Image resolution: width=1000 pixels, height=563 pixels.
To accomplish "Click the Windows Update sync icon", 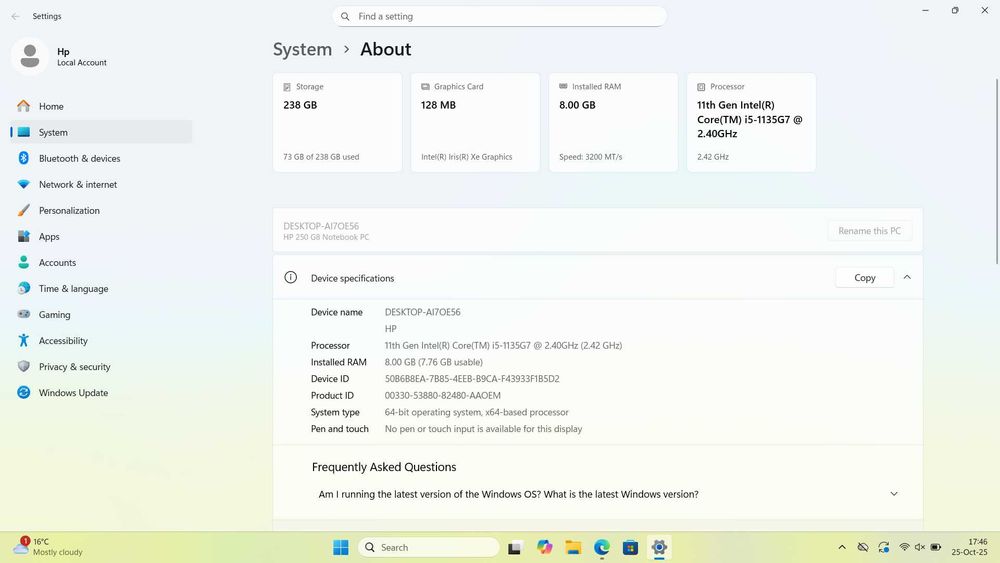I will point(24,393).
